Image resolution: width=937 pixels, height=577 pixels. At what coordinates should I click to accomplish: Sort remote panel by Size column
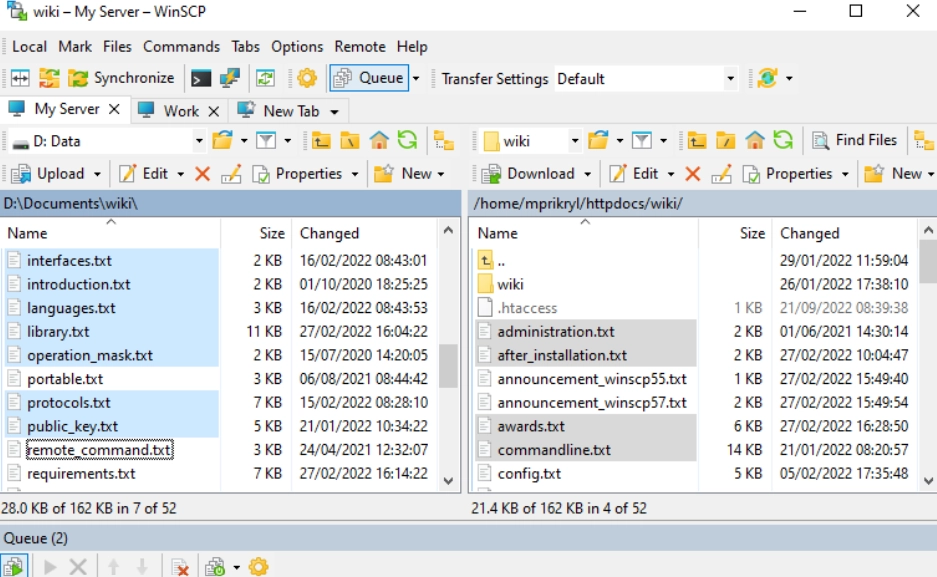click(752, 233)
